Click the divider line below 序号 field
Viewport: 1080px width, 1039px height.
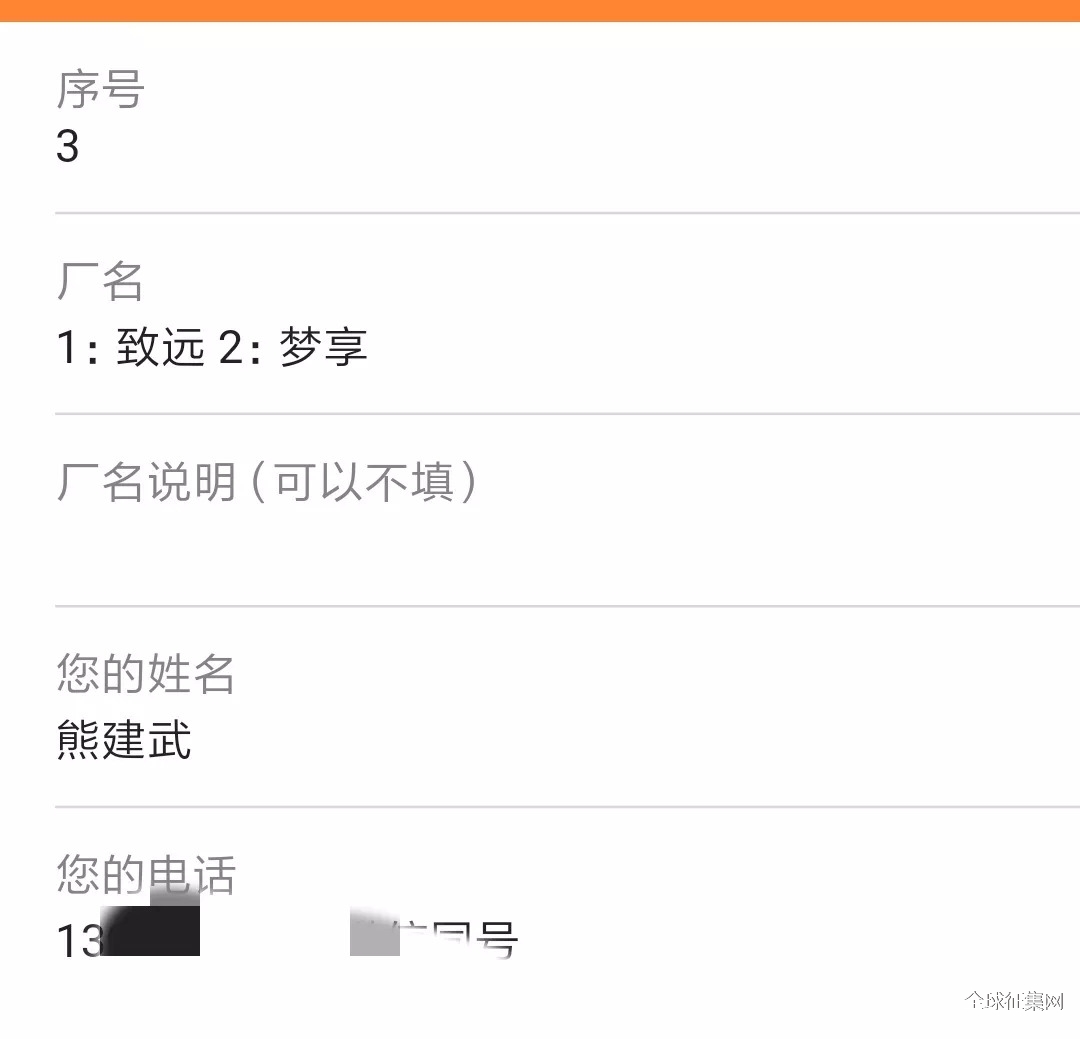pos(568,214)
